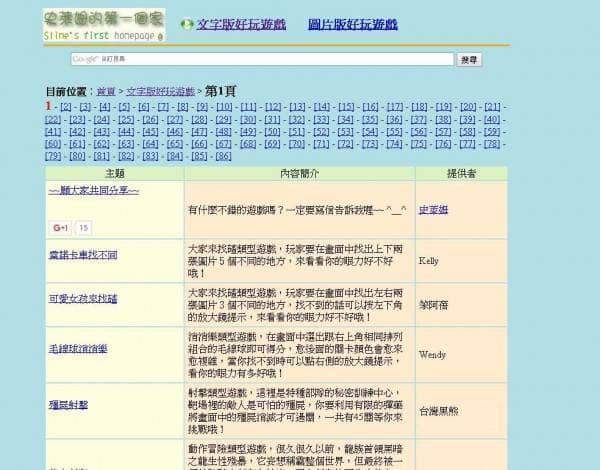Click the 內容簡介 column header

tap(300, 173)
